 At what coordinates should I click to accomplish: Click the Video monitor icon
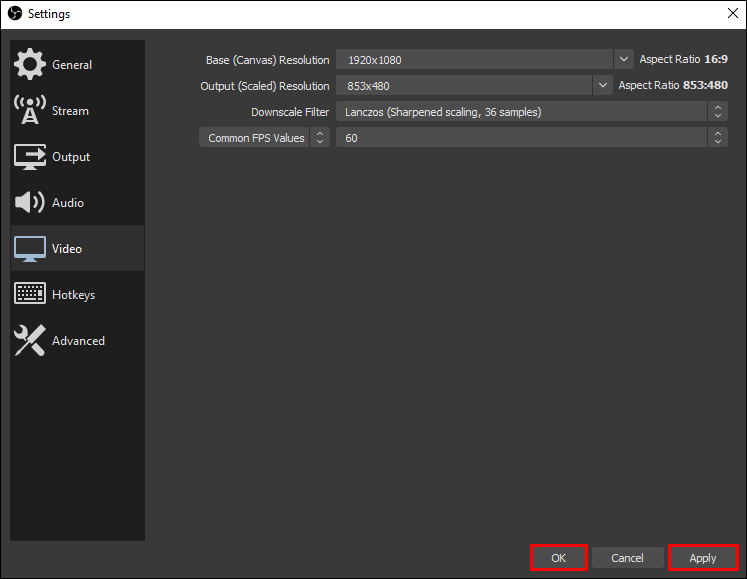coord(30,249)
